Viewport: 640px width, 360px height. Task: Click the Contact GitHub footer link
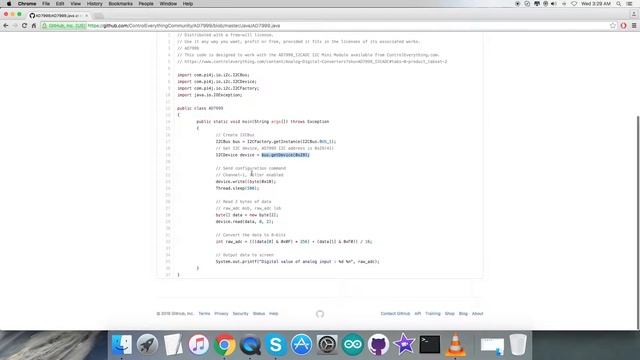point(395,313)
